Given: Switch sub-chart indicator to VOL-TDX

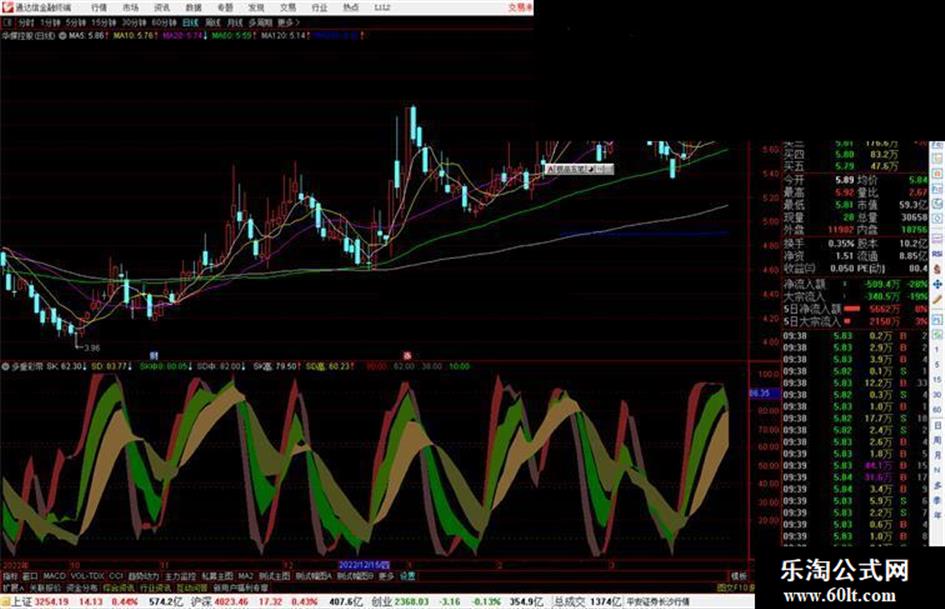Looking at the screenshot, I should [x=87, y=576].
